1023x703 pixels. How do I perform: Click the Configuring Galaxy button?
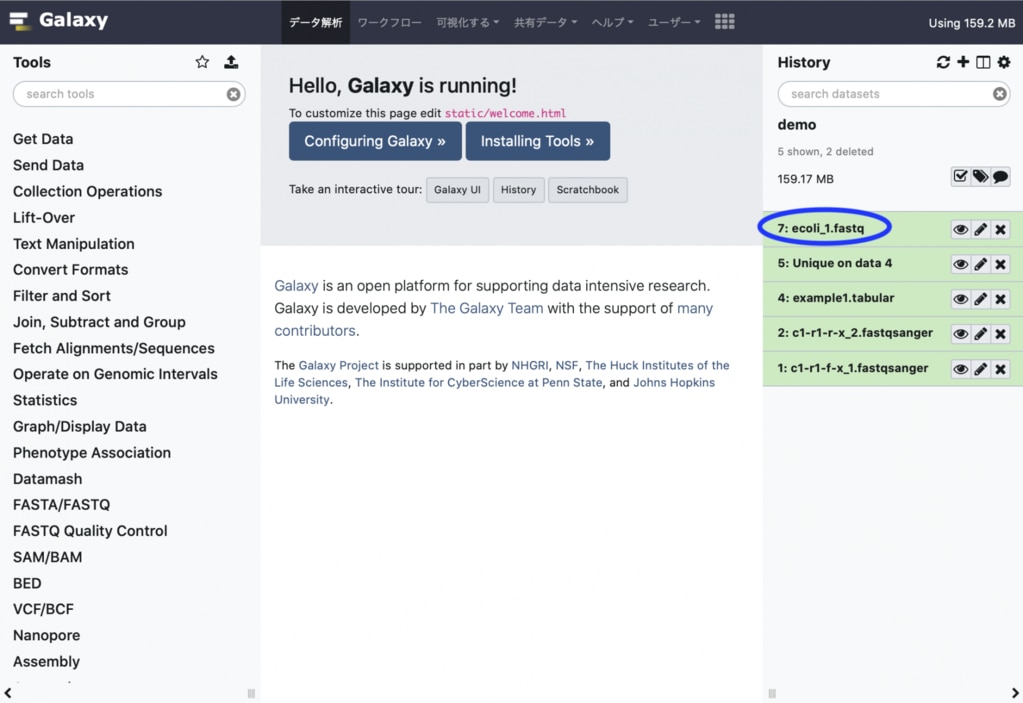point(375,141)
